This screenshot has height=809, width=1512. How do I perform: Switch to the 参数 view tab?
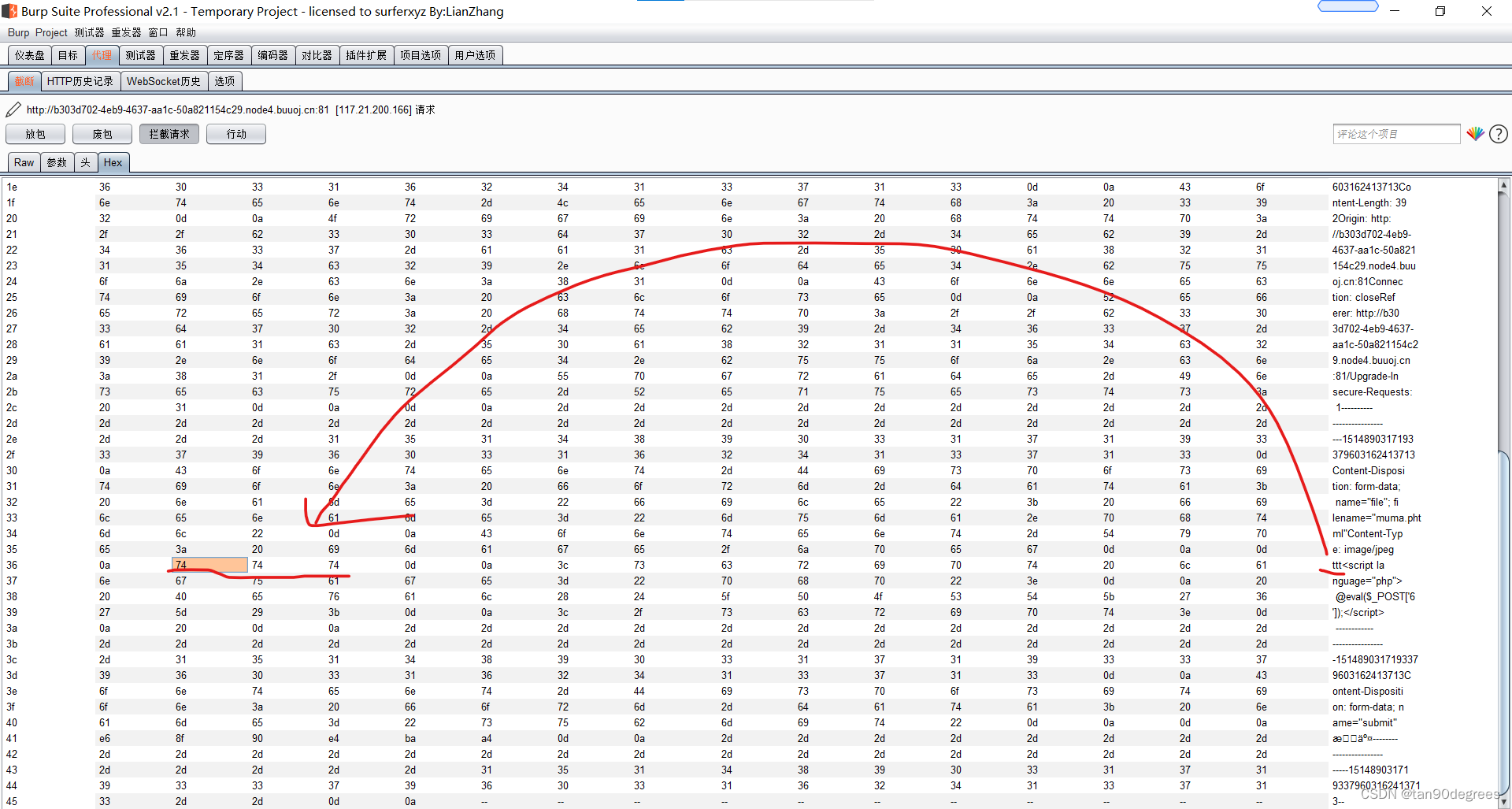(57, 162)
